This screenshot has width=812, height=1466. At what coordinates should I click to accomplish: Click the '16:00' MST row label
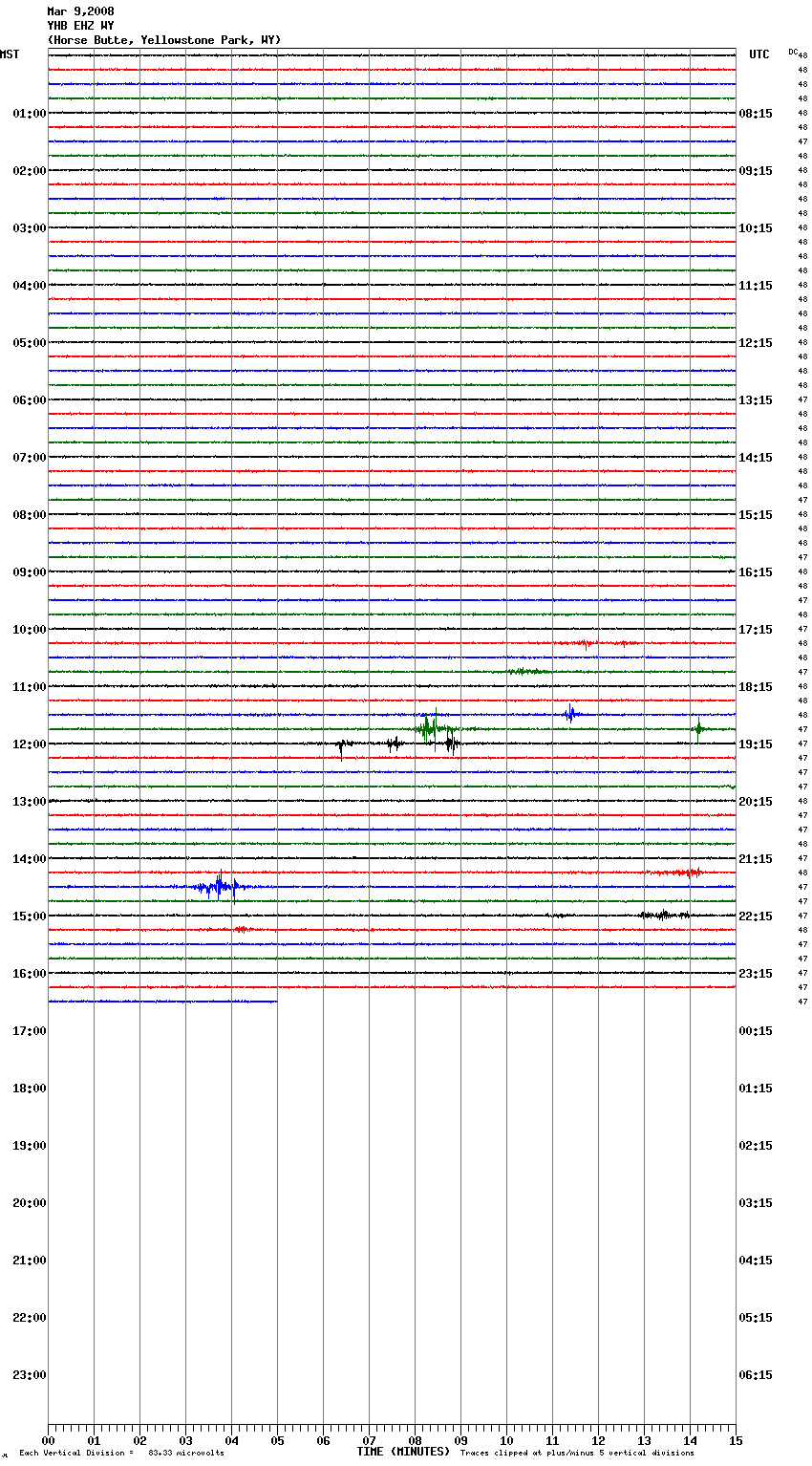pos(30,974)
